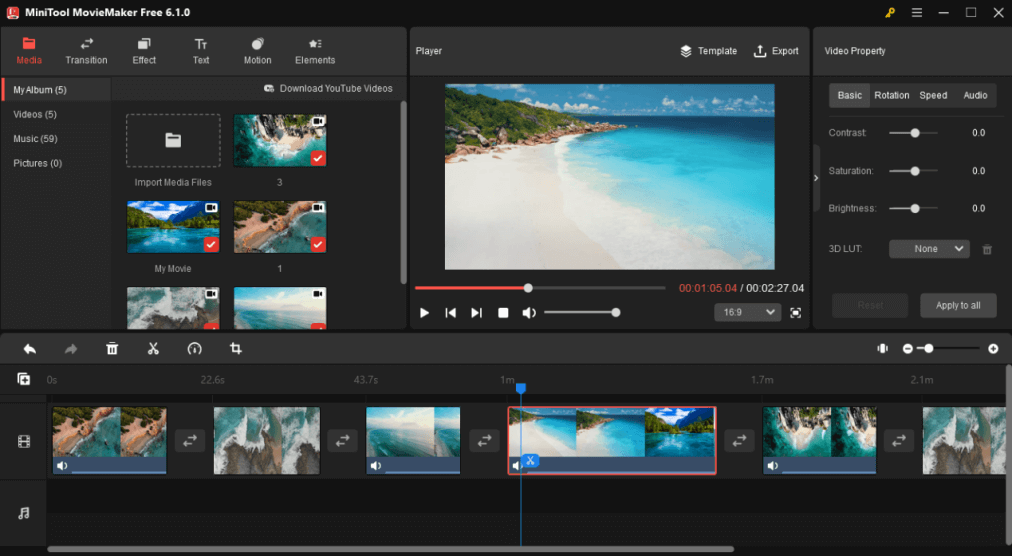Image resolution: width=1012 pixels, height=556 pixels.
Task: Adjust the Saturation slider handle
Action: (915, 171)
